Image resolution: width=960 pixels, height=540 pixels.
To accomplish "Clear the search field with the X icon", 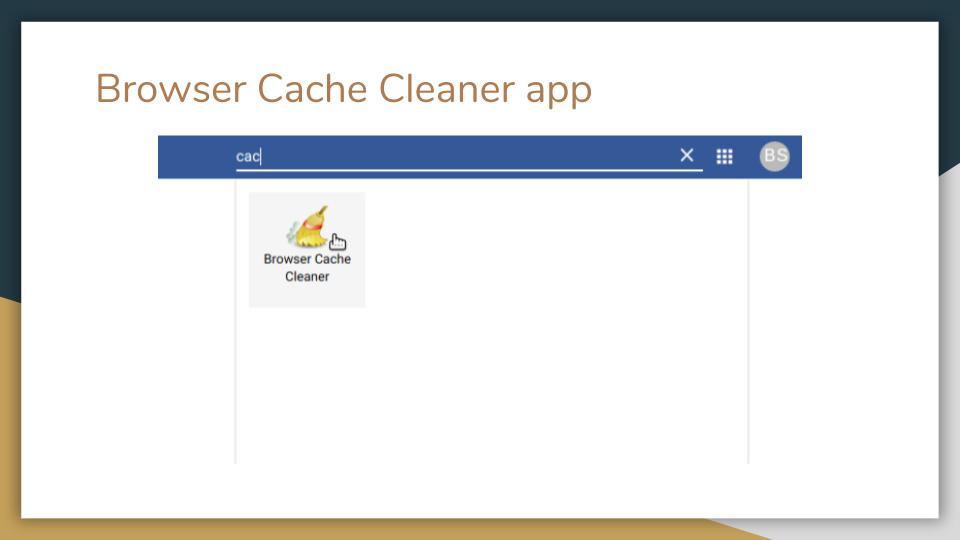I will coord(686,156).
